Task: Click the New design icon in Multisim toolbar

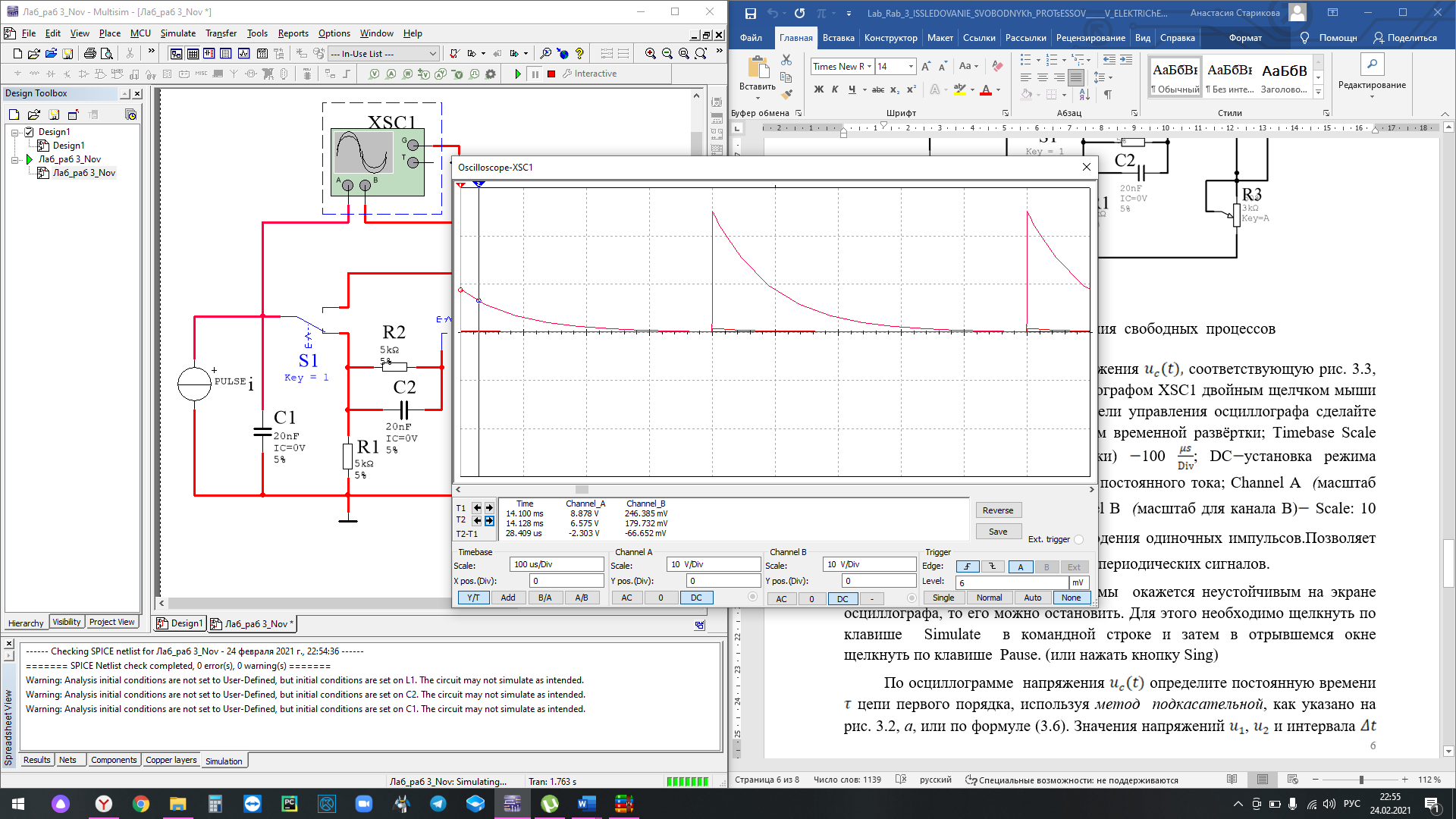Action: click(x=17, y=54)
